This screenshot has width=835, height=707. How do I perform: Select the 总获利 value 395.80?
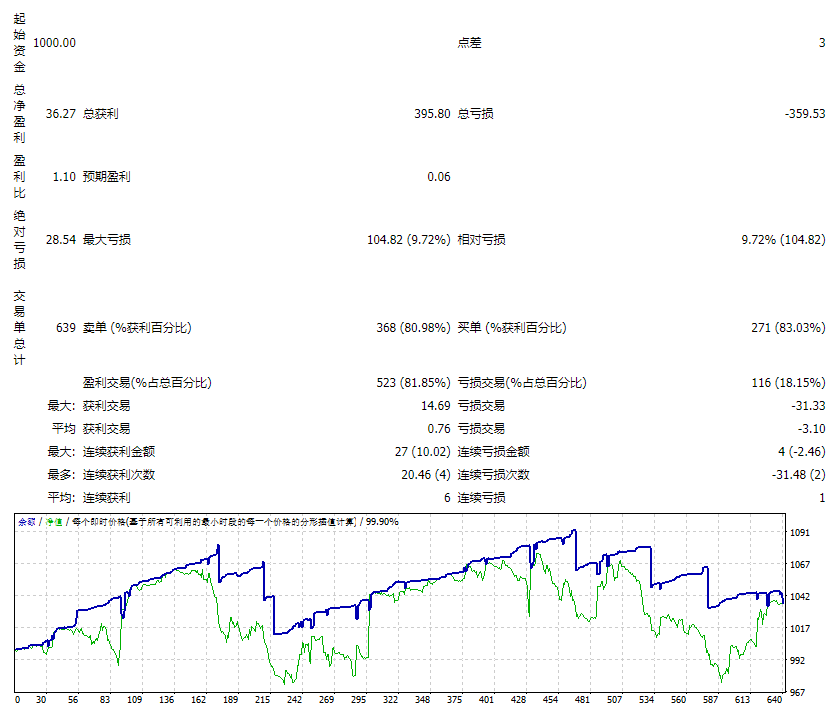click(x=432, y=113)
